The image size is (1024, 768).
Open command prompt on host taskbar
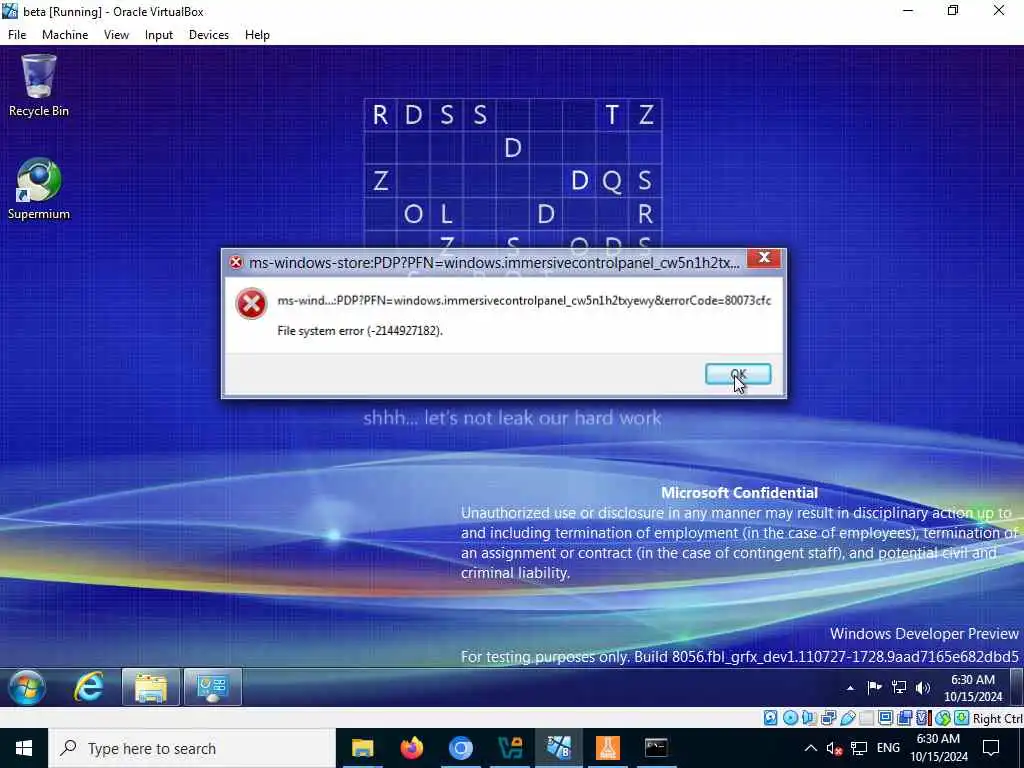coord(656,748)
